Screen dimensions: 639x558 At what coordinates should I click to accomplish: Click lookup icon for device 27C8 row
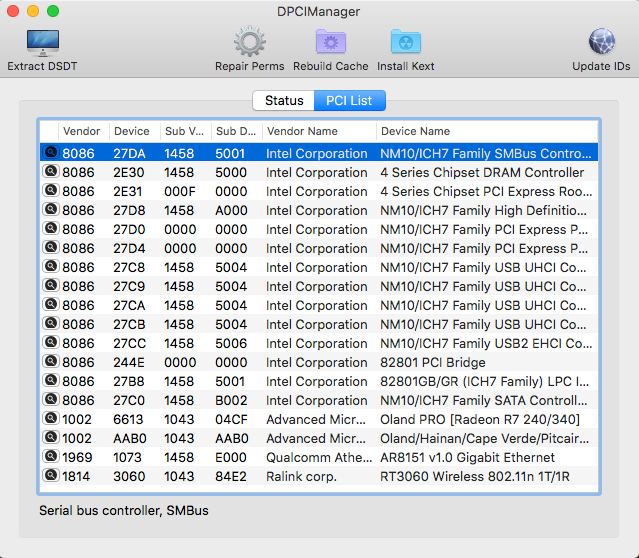51,266
